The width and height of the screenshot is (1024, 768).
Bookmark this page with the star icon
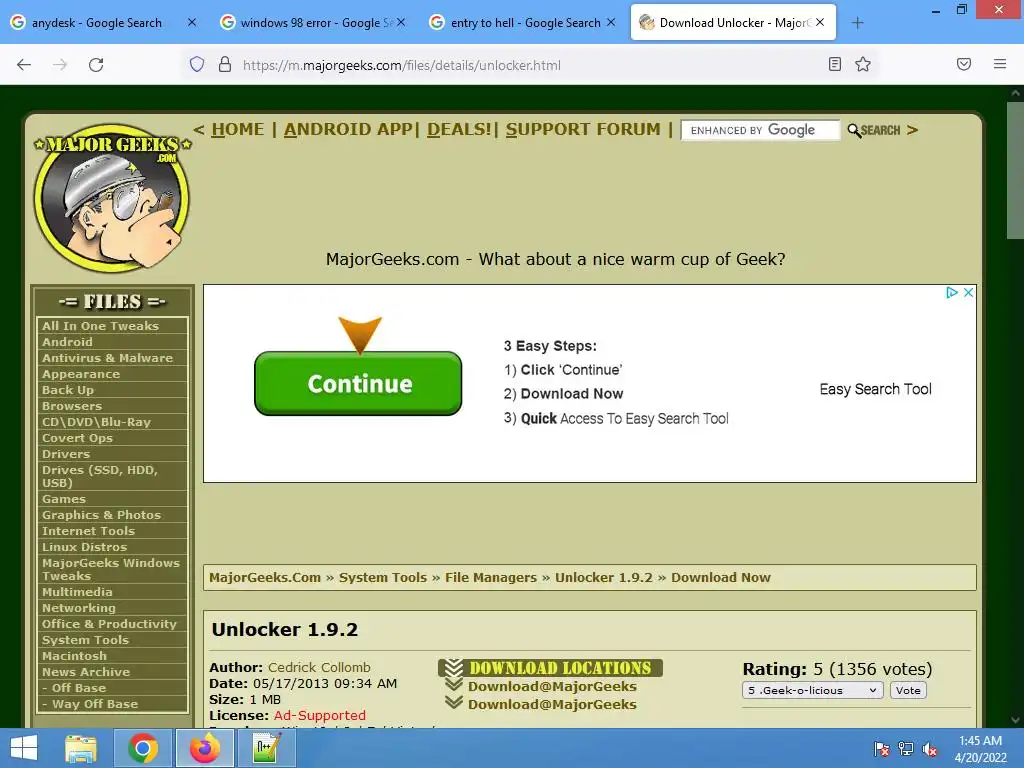863,64
